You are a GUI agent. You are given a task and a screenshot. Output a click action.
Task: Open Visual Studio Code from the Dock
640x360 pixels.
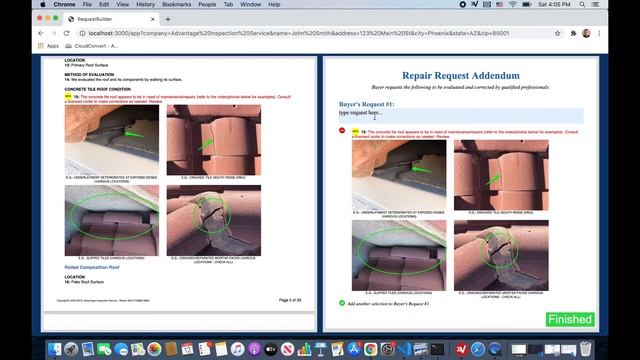404,349
